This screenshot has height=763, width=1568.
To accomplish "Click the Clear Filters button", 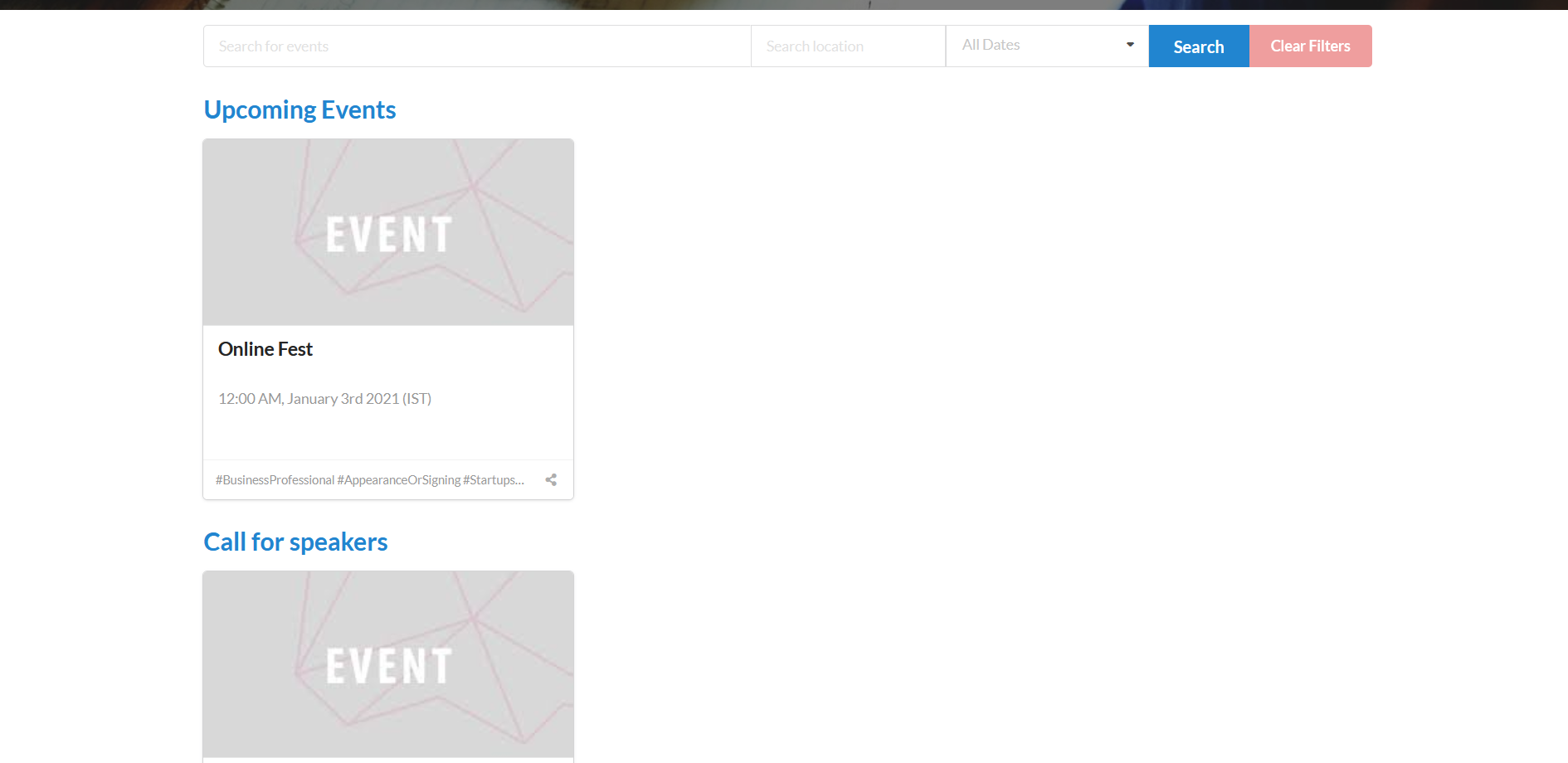I will click(x=1310, y=46).
